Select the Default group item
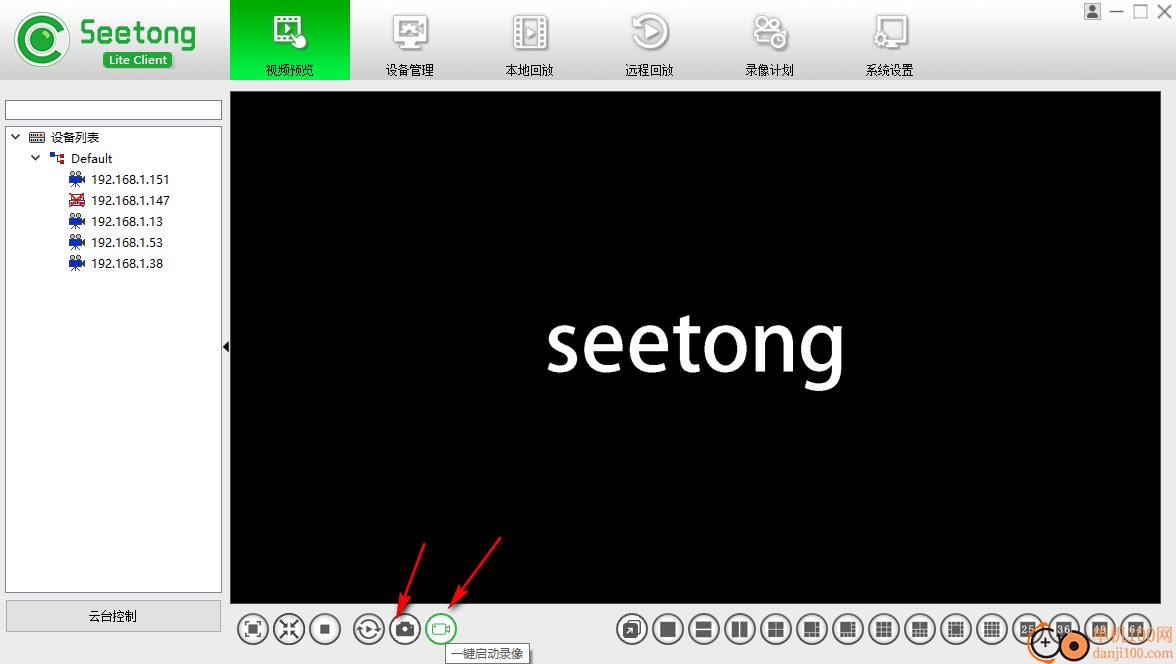The height and width of the screenshot is (664, 1176). tap(92, 158)
